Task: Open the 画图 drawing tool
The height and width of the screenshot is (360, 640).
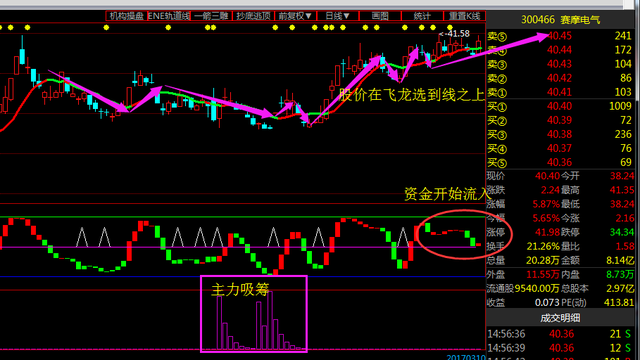Action: click(380, 16)
